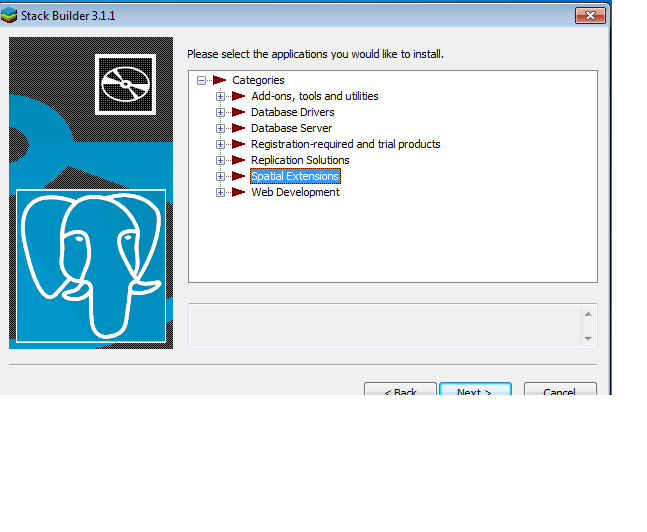This screenshot has width=647, height=532.
Task: Select the Web Development label
Action: [295, 192]
